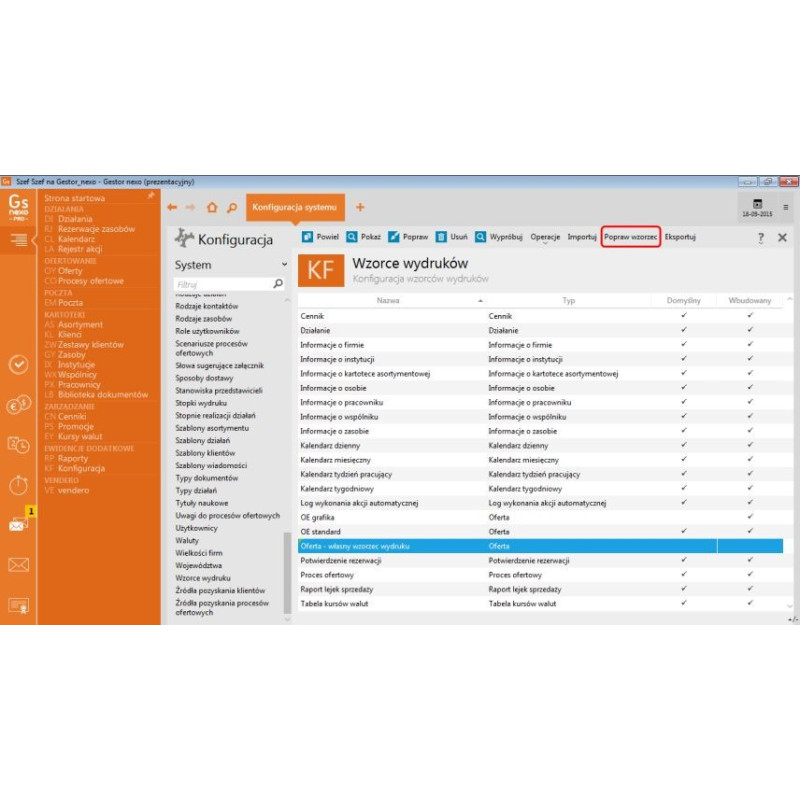Click the Eksportuj button

tap(680, 237)
